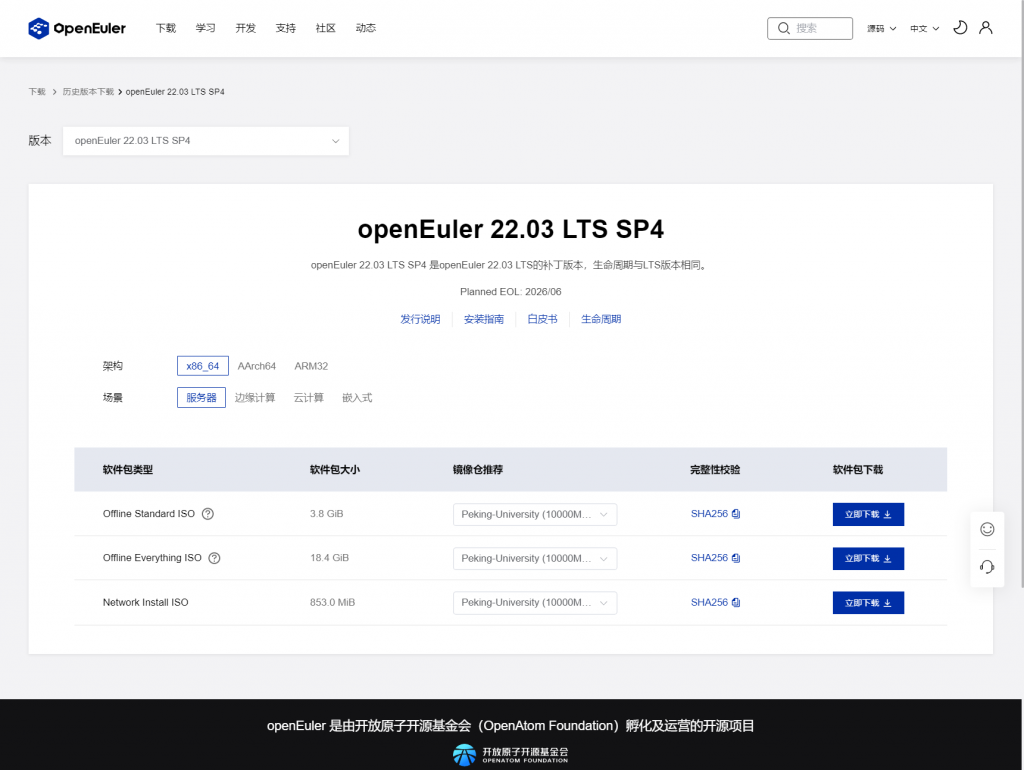Select 嵌入式 scenario
Screen dimensions: 1024x770
[x=357, y=397]
